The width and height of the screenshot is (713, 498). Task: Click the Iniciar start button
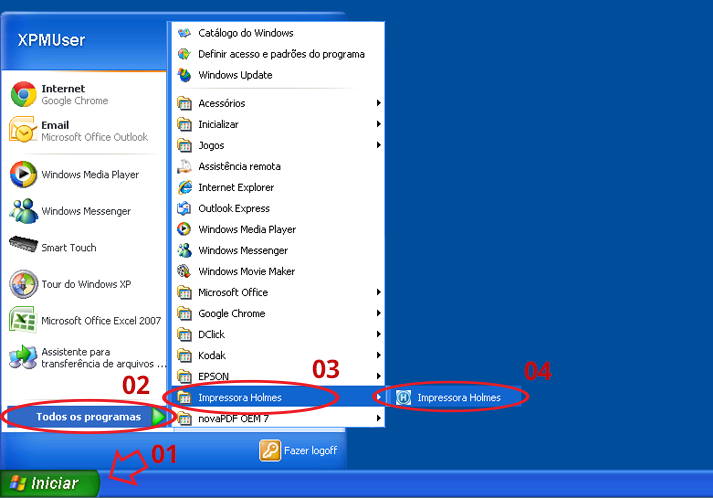pyautogui.click(x=50, y=483)
